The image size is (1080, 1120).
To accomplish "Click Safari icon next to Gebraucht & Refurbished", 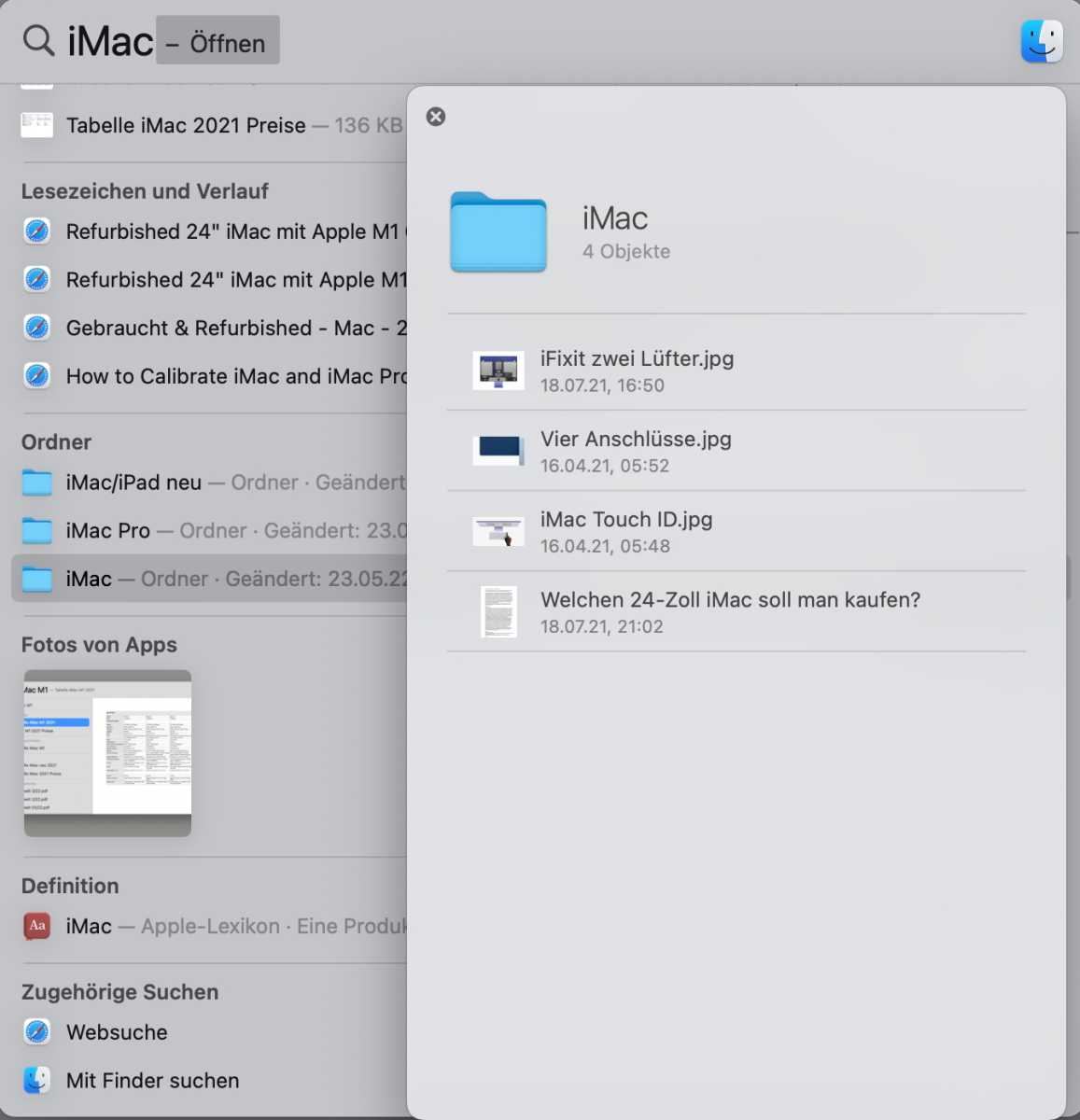I will [37, 329].
